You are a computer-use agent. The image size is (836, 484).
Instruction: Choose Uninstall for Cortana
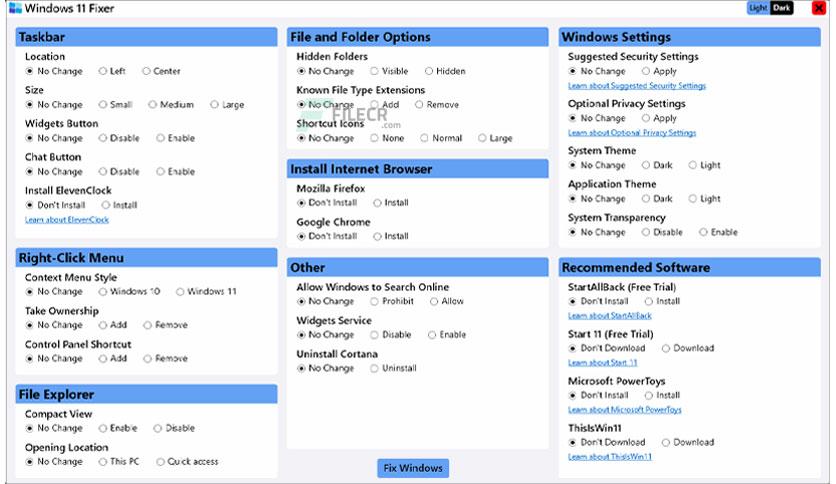coord(393,368)
